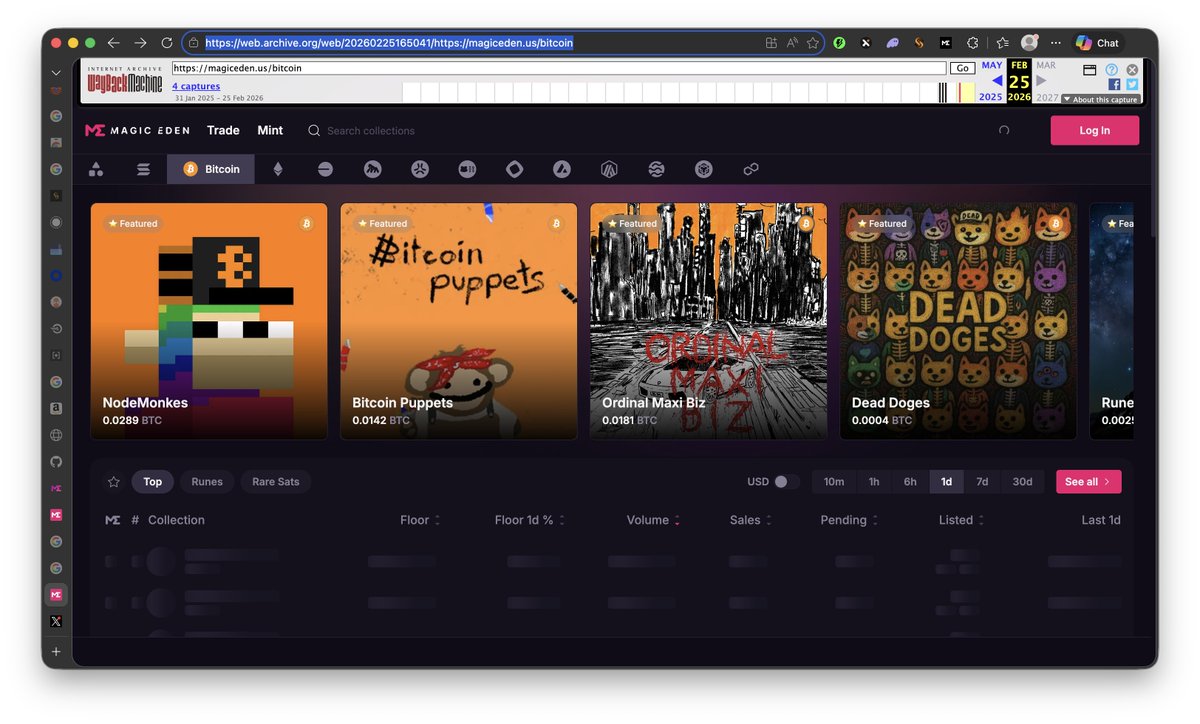
Task: Expand About this capture dropdown
Action: click(1100, 99)
